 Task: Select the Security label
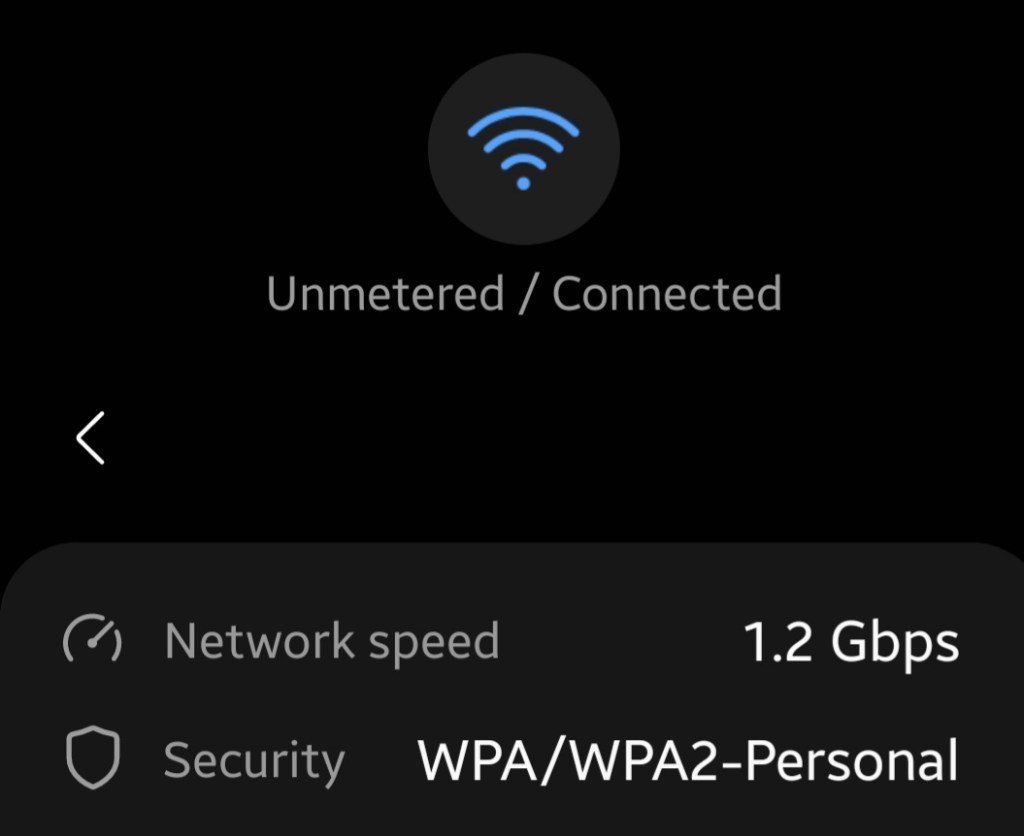(254, 760)
